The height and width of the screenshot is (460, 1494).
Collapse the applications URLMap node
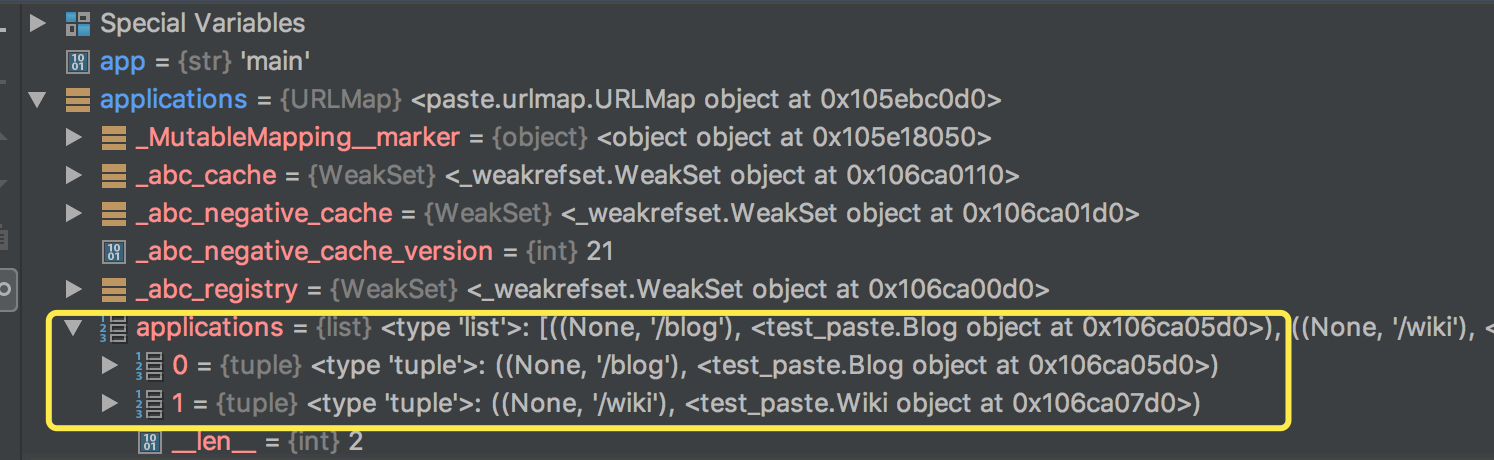click(x=39, y=99)
